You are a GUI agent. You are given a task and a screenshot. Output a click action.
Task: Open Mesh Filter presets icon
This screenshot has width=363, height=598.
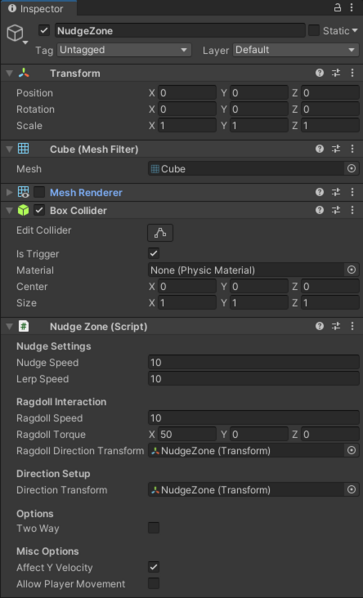click(336, 149)
